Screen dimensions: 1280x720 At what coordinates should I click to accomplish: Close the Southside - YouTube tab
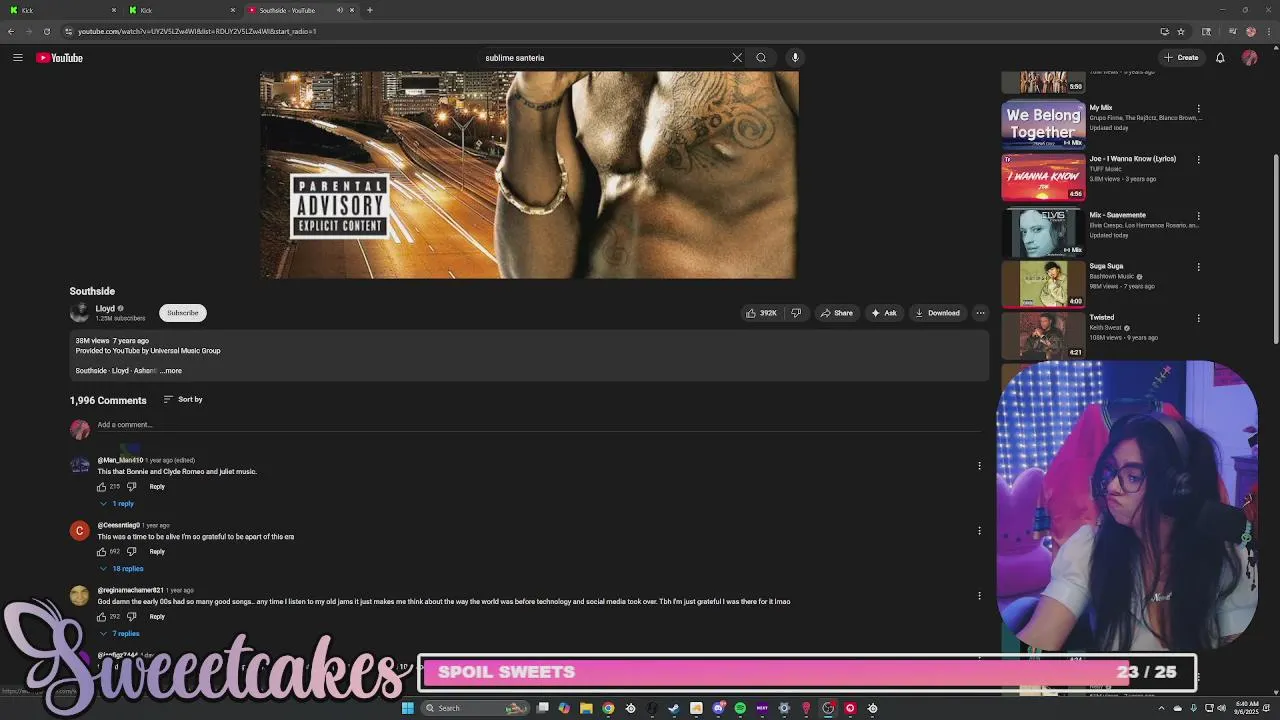pyautogui.click(x=352, y=10)
